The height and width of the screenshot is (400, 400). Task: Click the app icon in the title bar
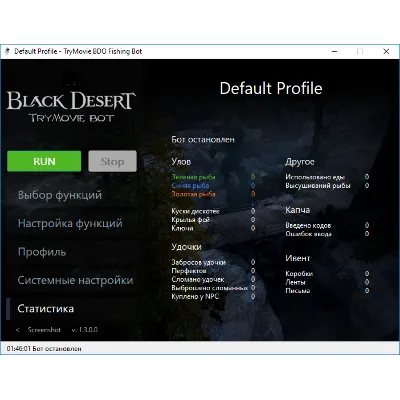coord(7,51)
